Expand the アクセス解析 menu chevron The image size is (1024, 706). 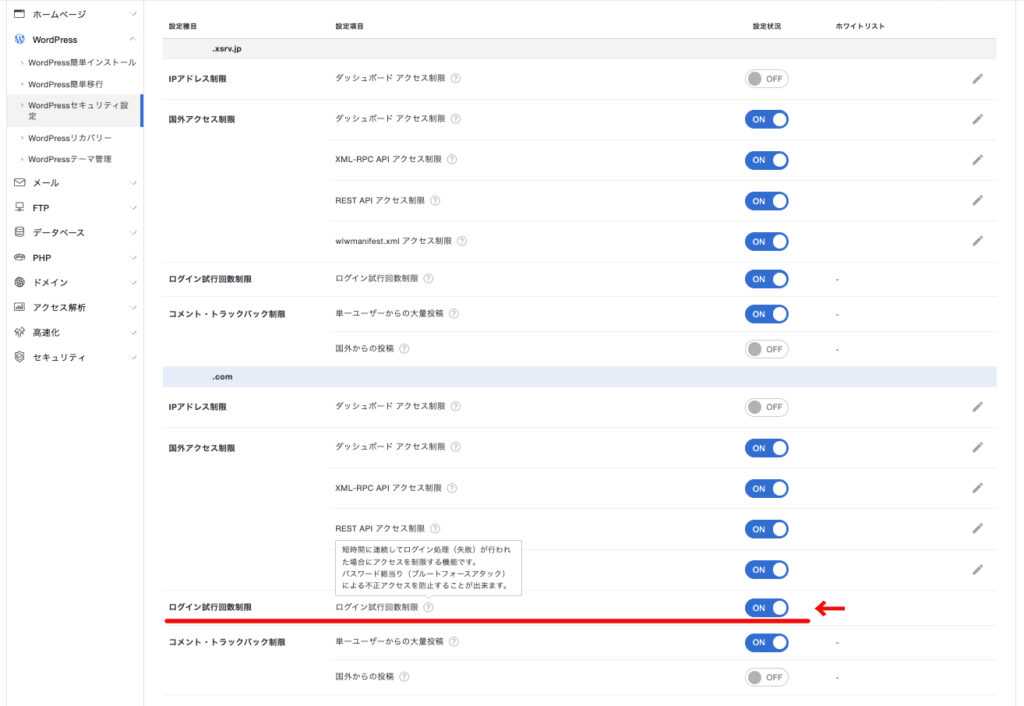(x=133, y=307)
